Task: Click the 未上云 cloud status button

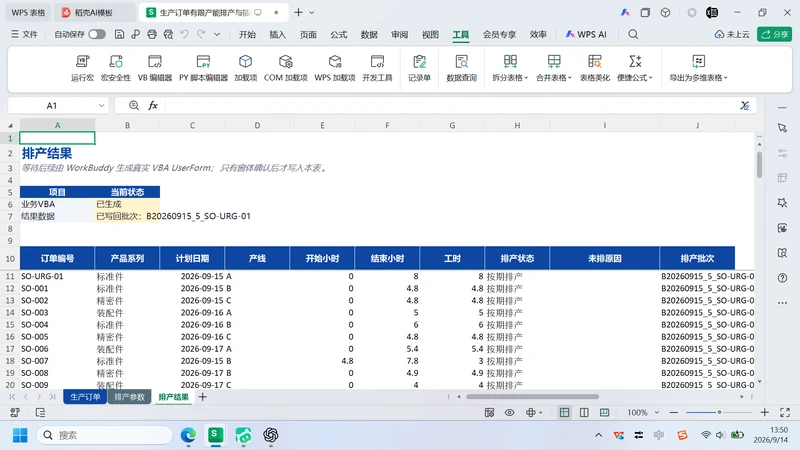Action: tap(732, 34)
